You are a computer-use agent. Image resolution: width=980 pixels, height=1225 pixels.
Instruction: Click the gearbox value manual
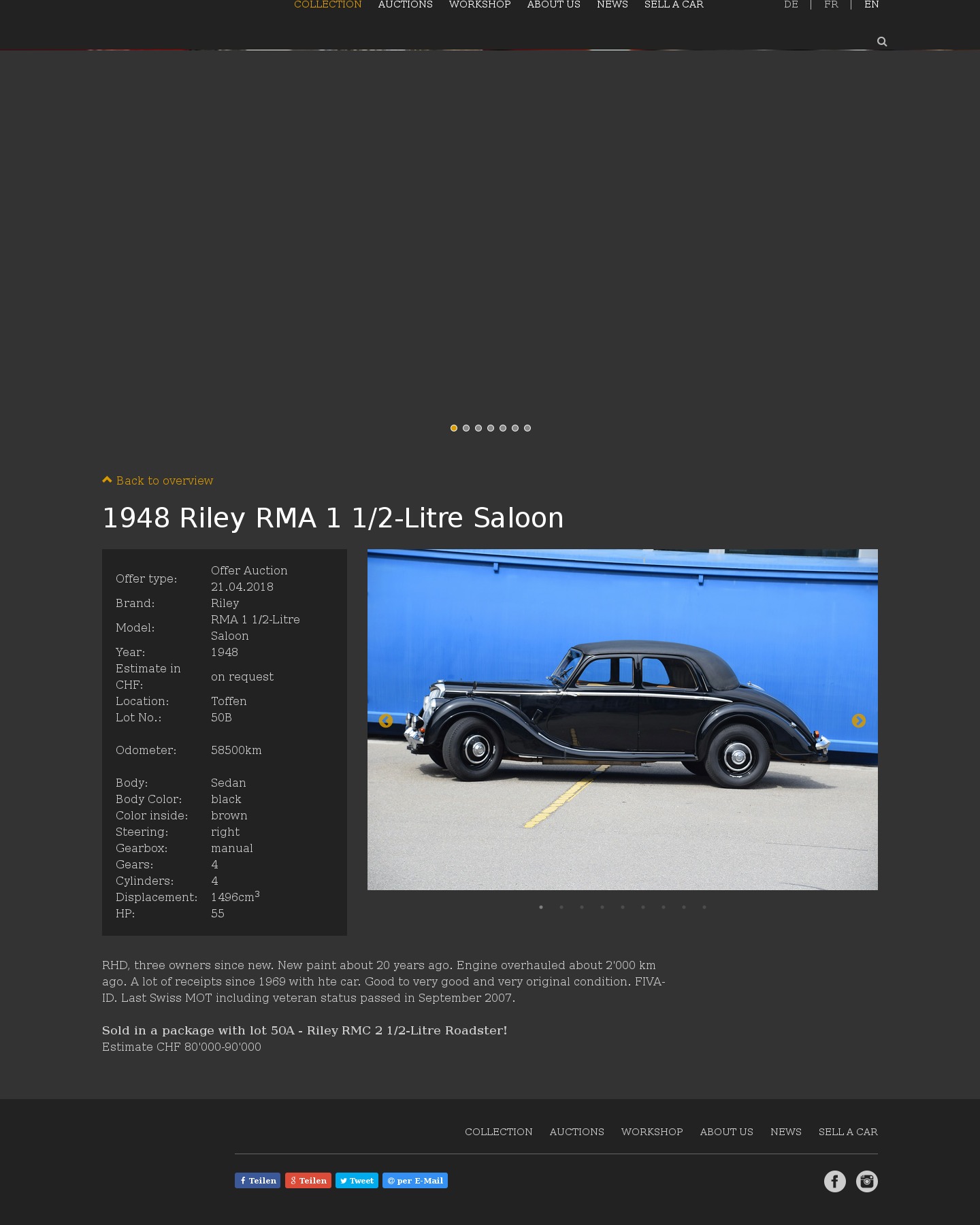click(x=232, y=848)
